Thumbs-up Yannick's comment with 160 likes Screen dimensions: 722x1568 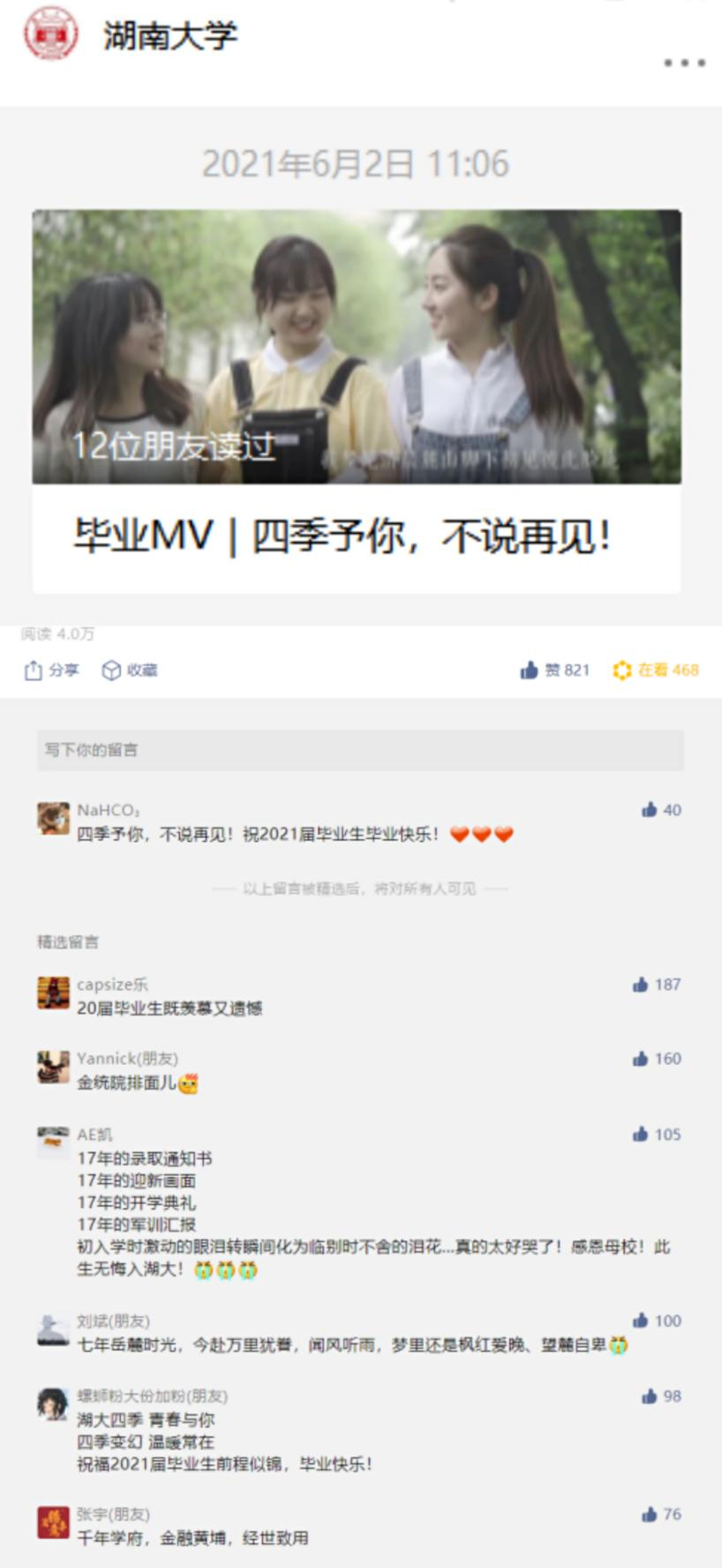(x=657, y=1058)
